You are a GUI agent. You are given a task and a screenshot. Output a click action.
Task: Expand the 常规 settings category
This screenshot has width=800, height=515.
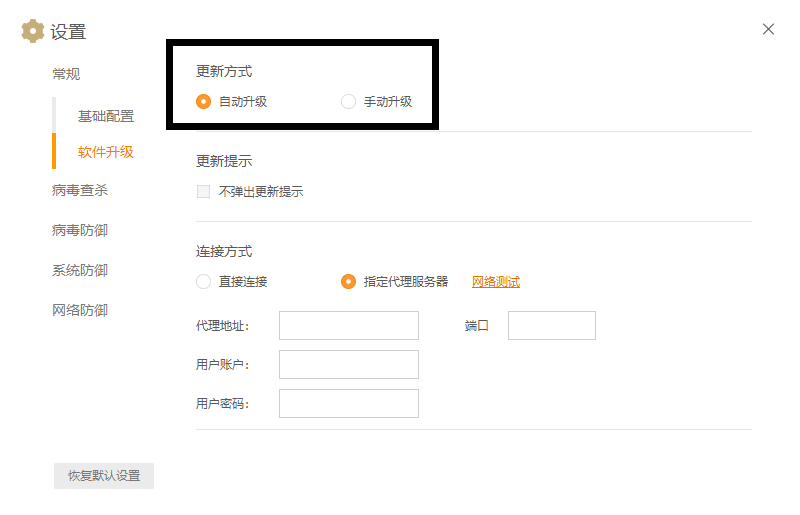point(66,75)
